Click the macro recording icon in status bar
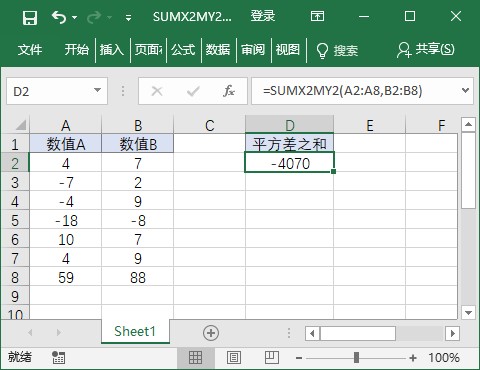The width and height of the screenshot is (480, 370). tap(58, 357)
